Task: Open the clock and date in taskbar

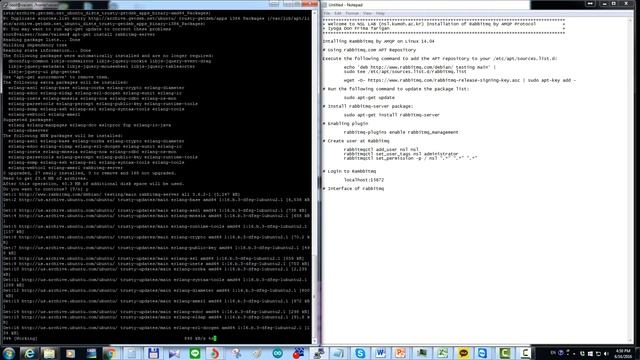Action: tap(623, 353)
